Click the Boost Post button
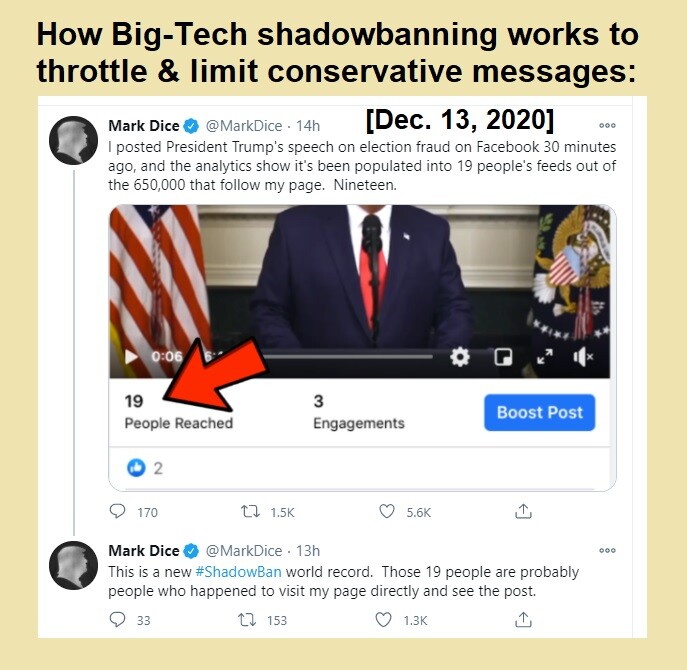The width and height of the screenshot is (687, 670). [539, 412]
